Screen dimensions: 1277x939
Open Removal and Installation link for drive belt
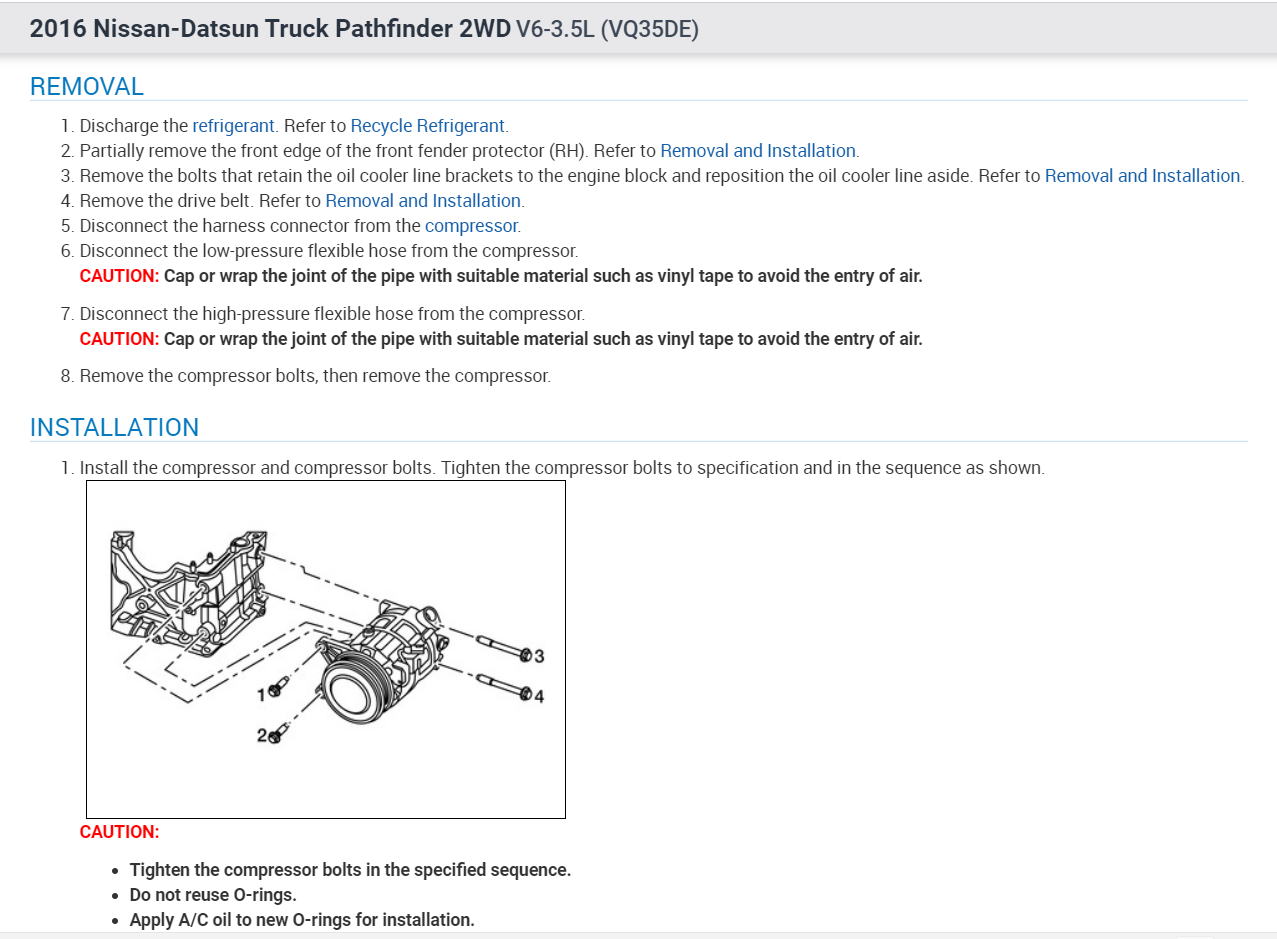pos(423,201)
